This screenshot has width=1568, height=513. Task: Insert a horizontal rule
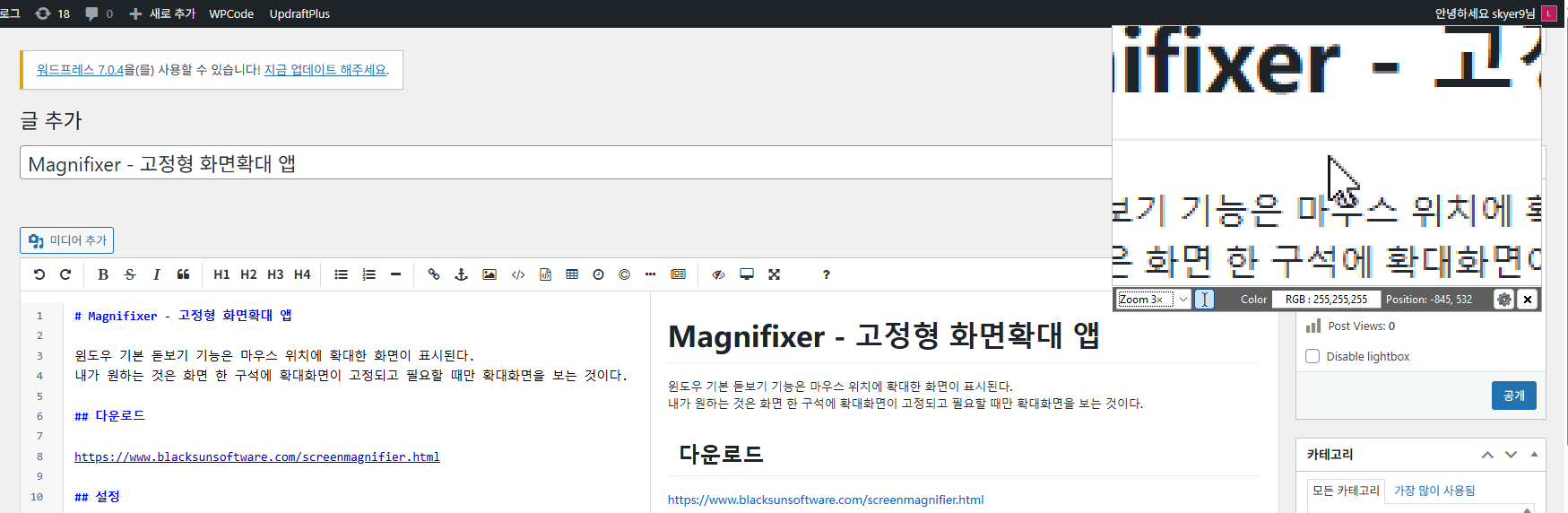tap(395, 274)
